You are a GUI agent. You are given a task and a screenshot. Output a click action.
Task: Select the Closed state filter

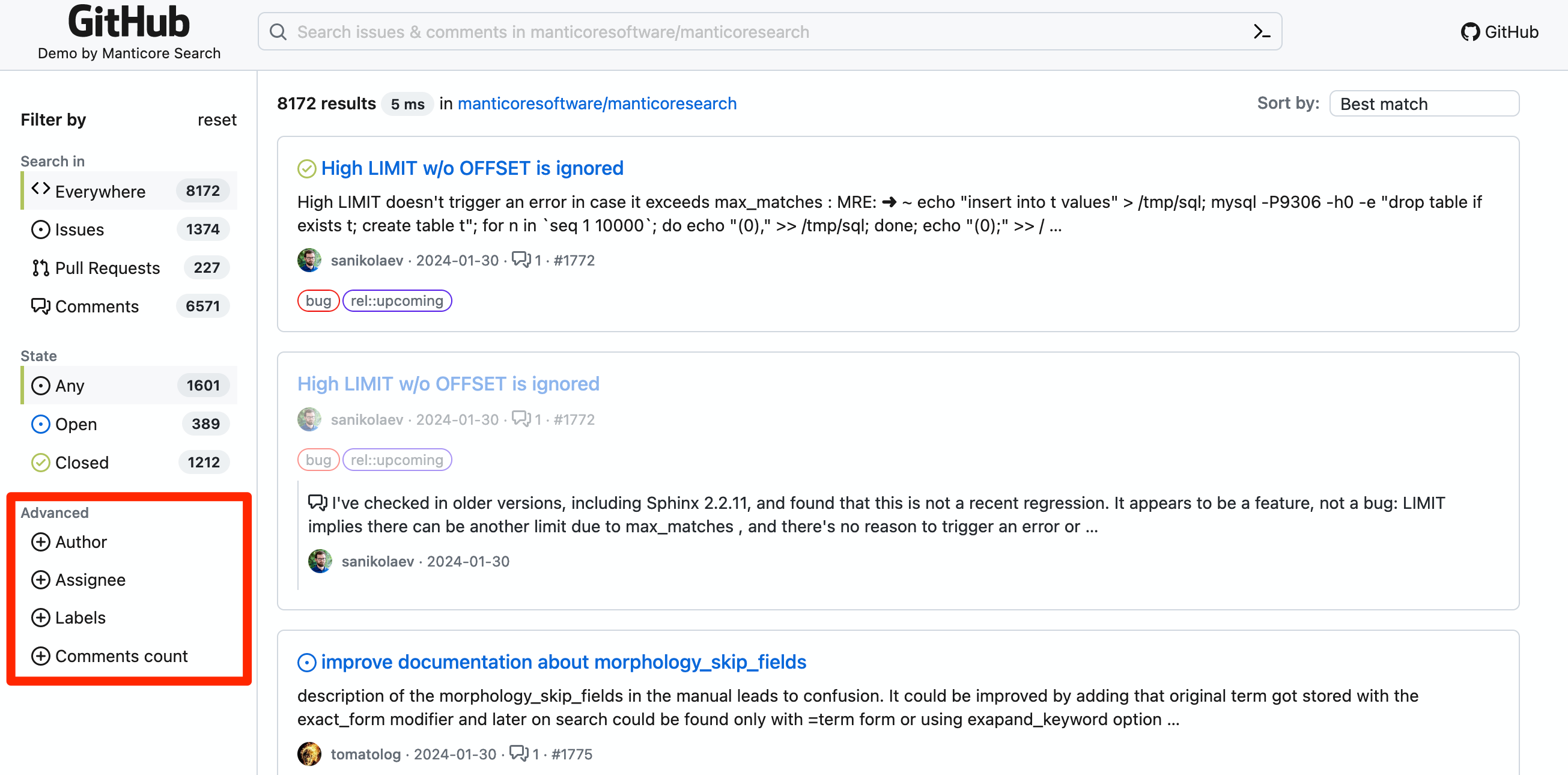tap(129, 462)
